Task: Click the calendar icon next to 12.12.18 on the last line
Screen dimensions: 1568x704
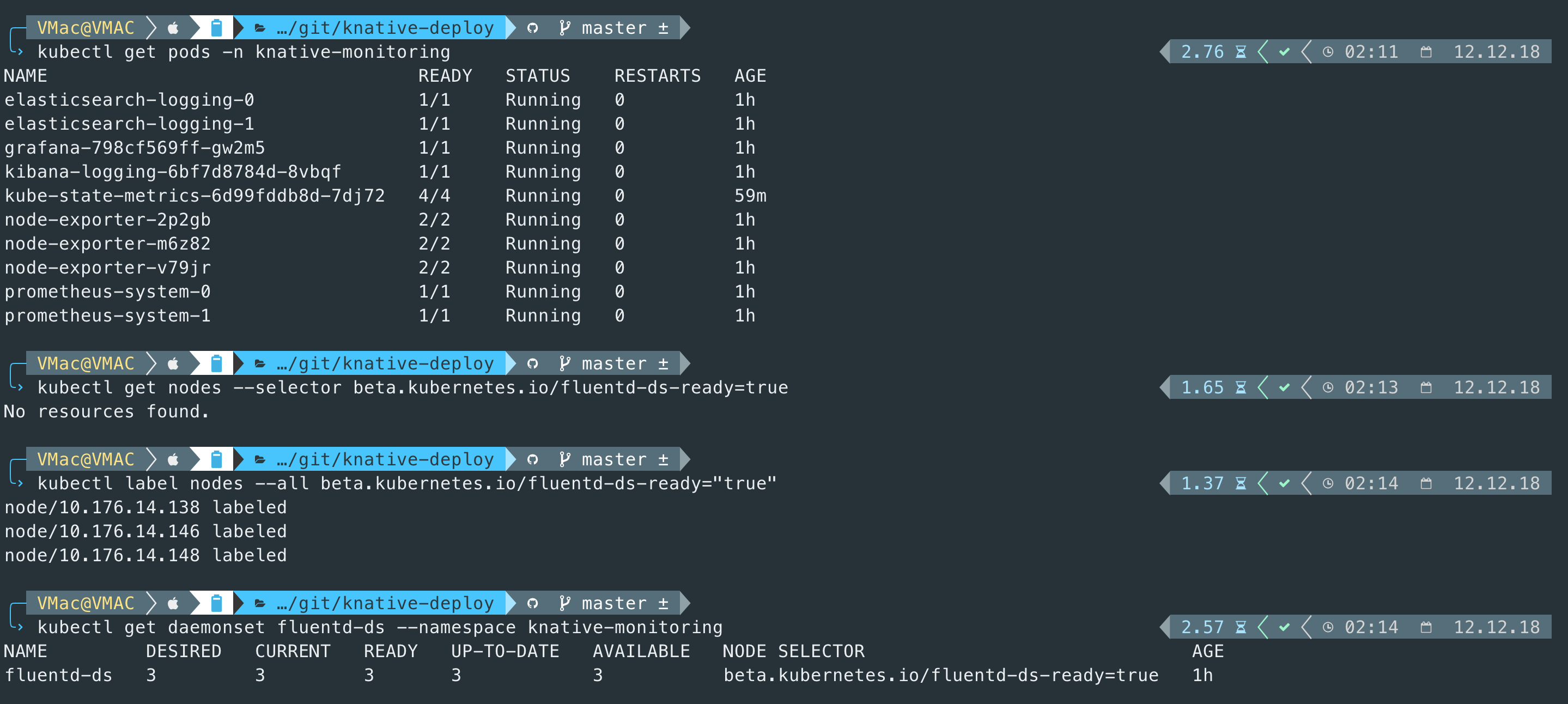Action: pyautogui.click(x=1426, y=627)
